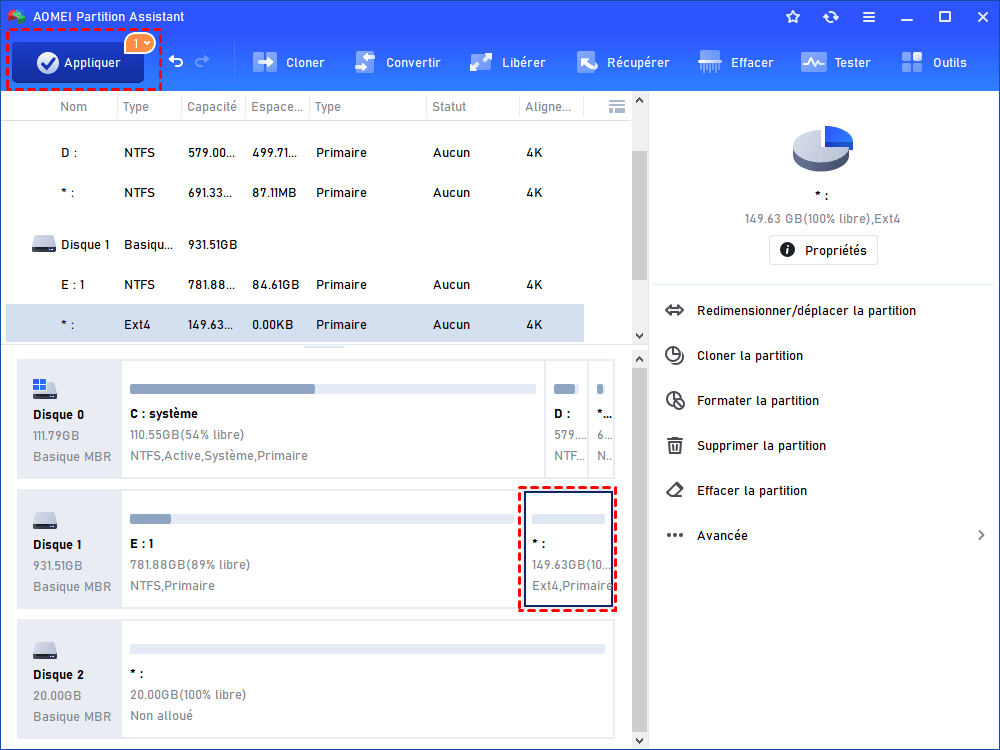The width and height of the screenshot is (1000, 750).
Task: Open pending operations count dropdown
Action: coord(139,43)
